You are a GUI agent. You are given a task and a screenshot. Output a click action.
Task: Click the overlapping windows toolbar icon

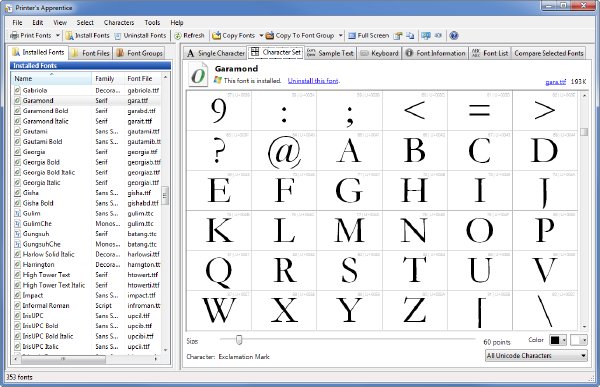pyautogui.click(x=410, y=36)
